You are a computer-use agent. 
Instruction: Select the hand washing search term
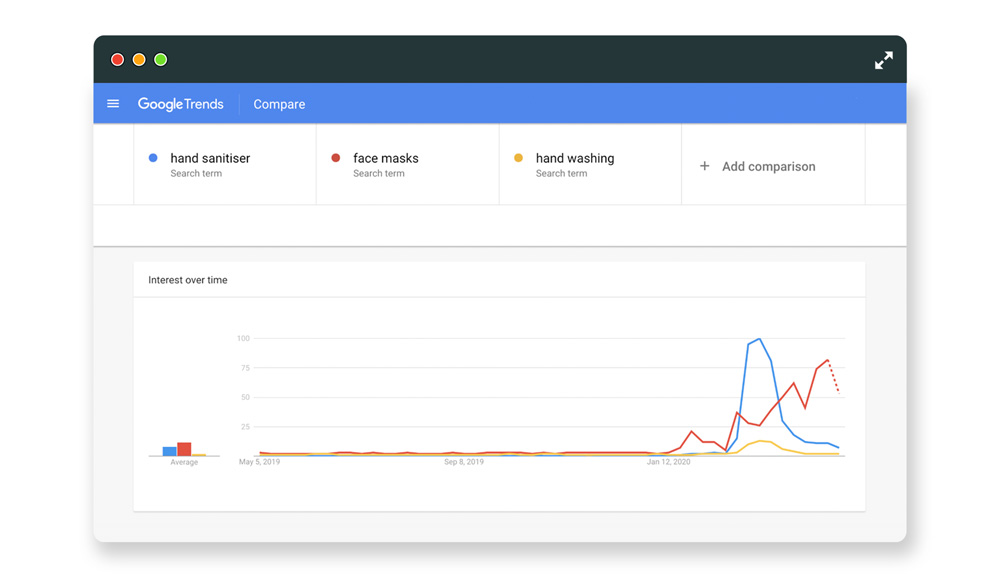point(575,158)
